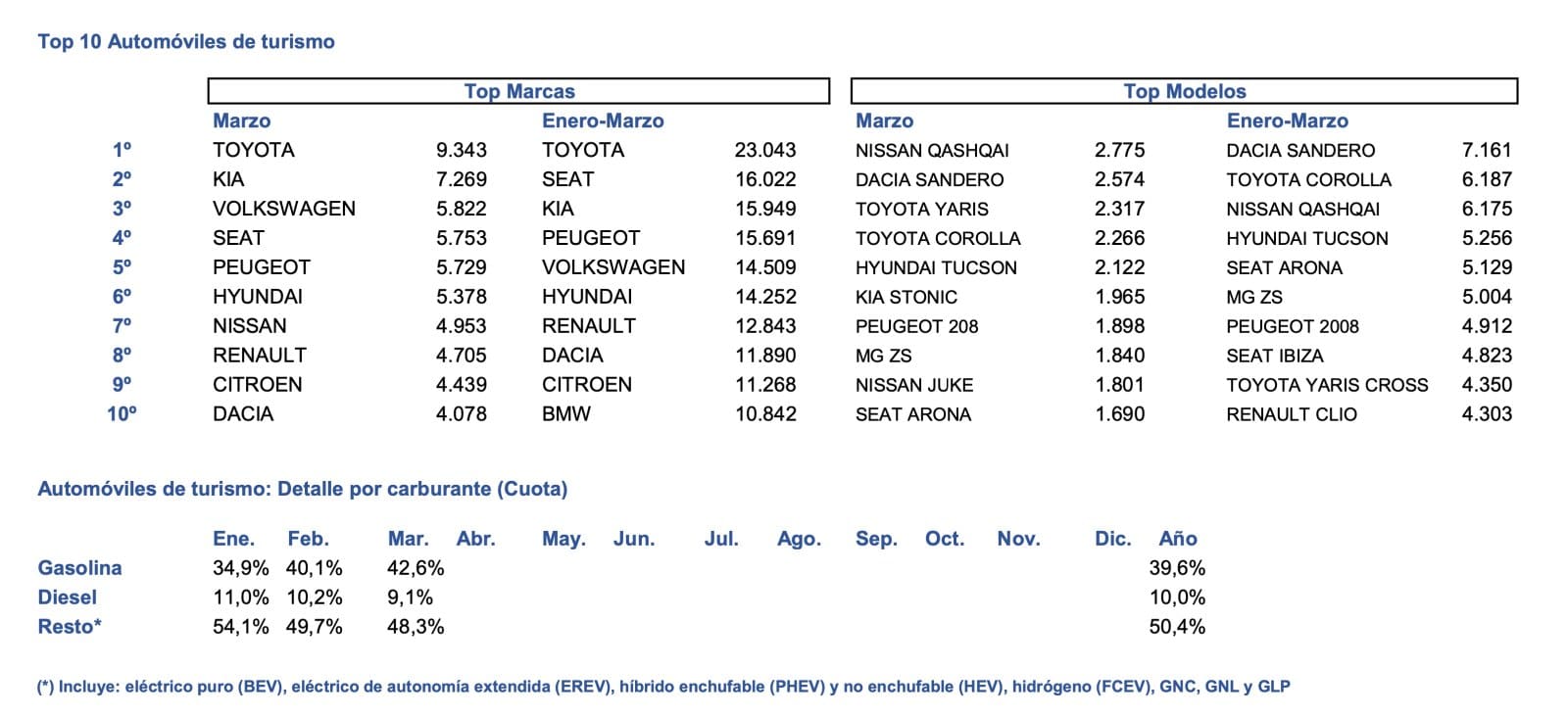The image size is (1568, 716).
Task: Click the Detalle por carburante section heading
Action: click(302, 489)
